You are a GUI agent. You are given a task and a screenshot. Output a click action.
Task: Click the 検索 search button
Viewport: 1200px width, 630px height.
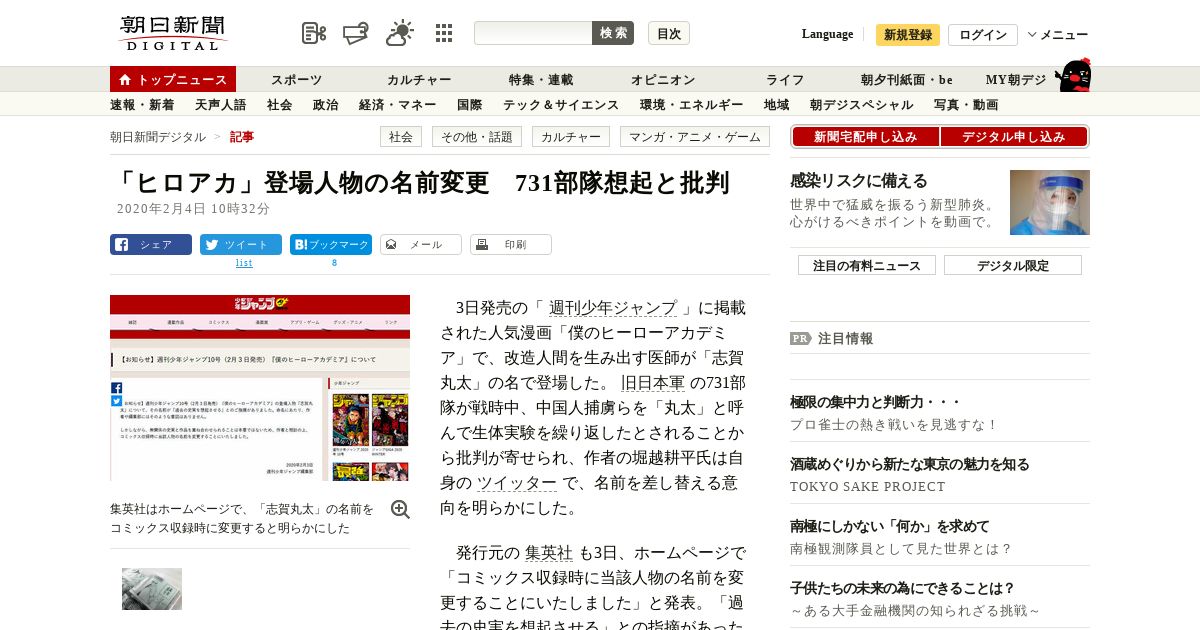click(613, 33)
